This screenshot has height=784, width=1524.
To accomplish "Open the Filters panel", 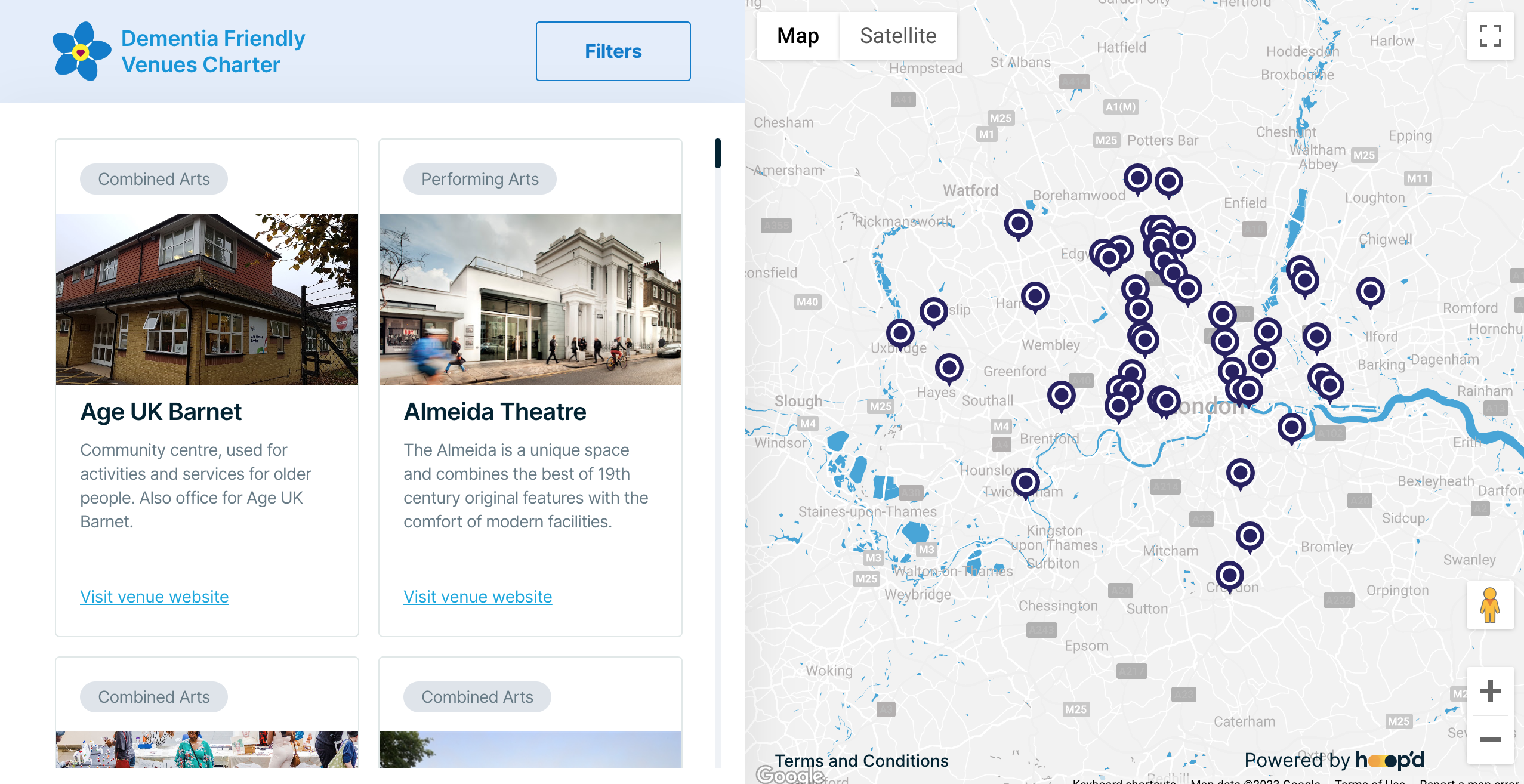I will [x=613, y=51].
